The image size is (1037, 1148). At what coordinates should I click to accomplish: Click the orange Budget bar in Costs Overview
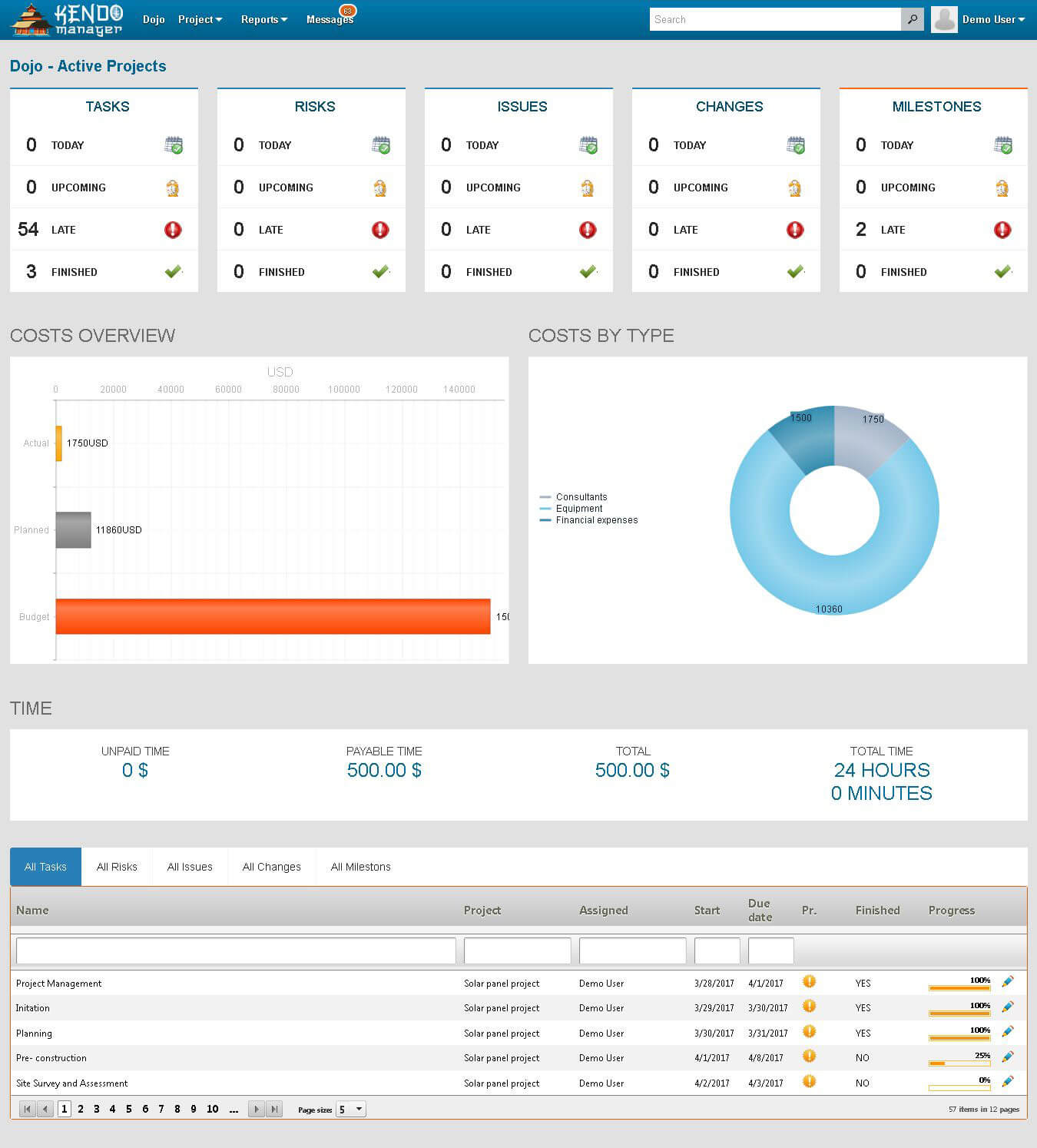point(273,616)
